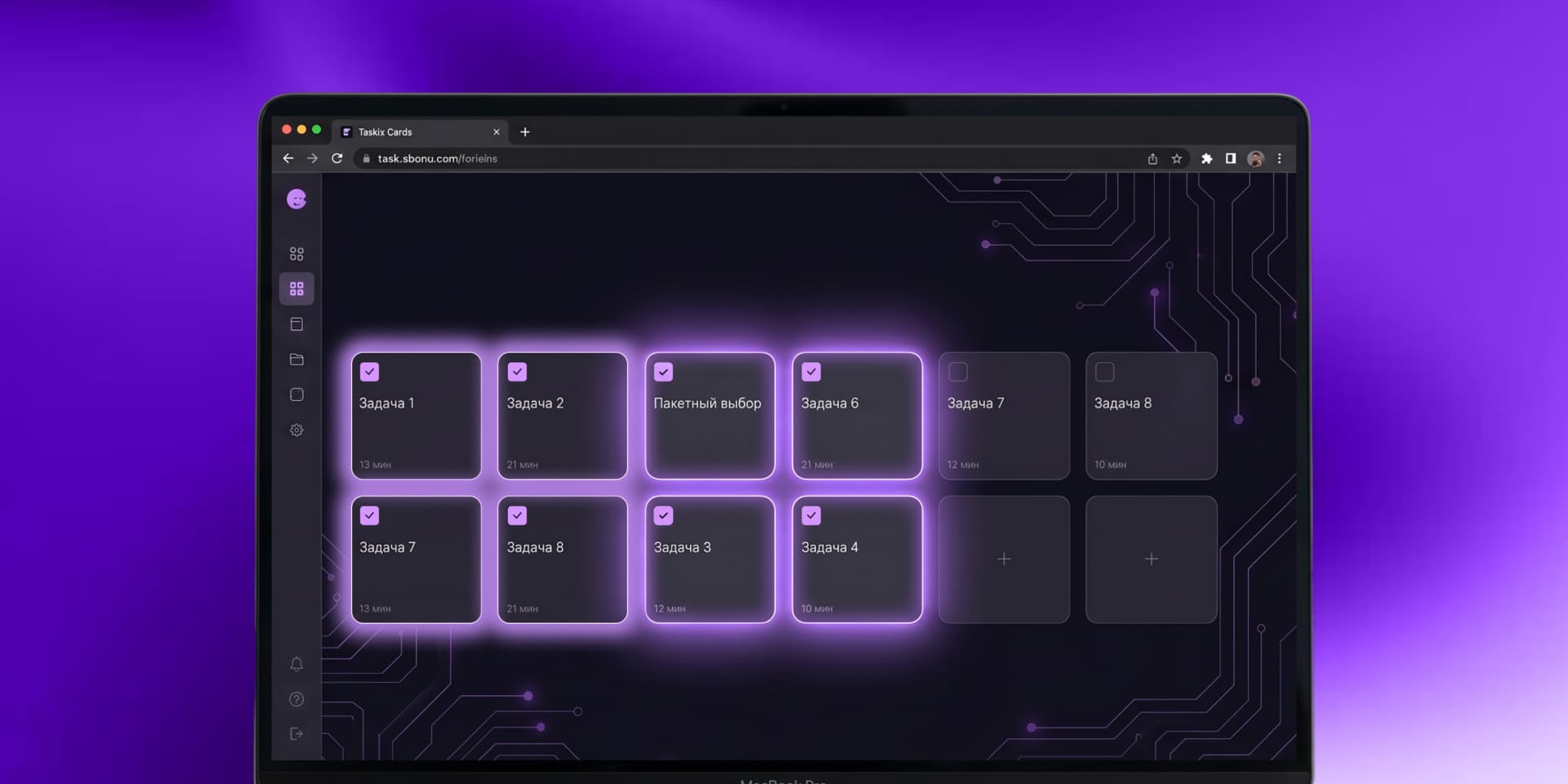
Task: Check the unchecked Задача 7 card checkbox
Action: click(958, 372)
